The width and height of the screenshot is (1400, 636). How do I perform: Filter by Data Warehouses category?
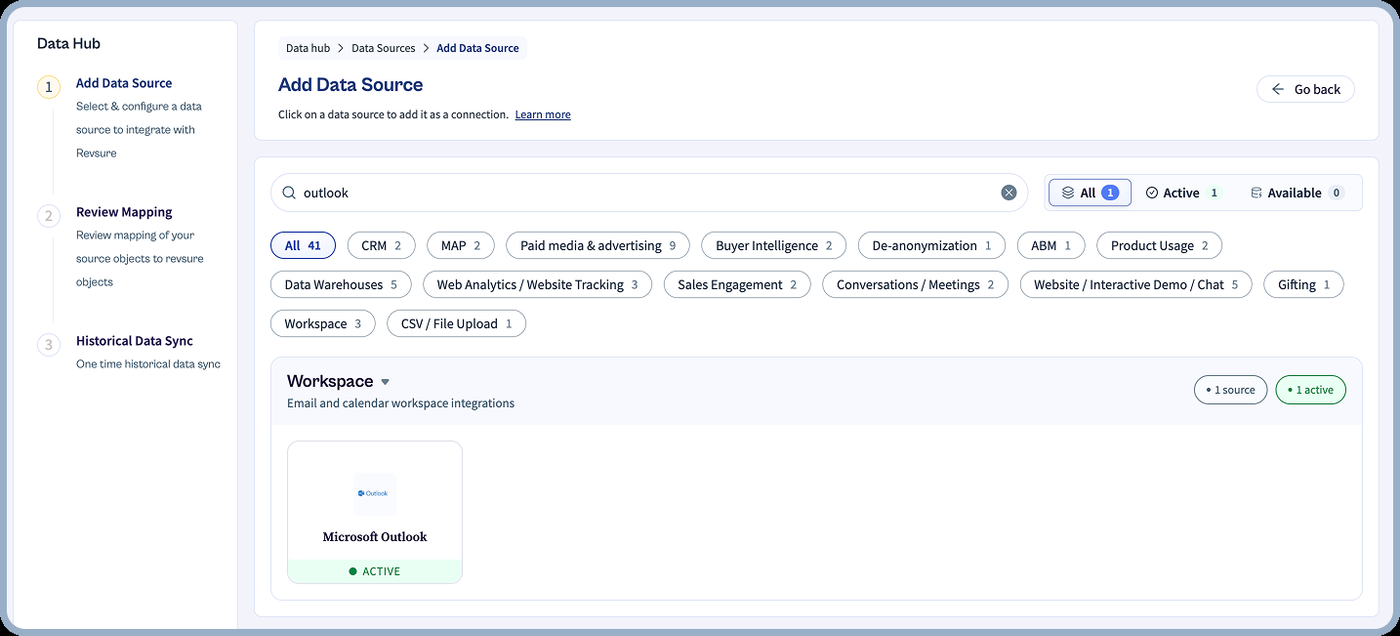coord(341,285)
